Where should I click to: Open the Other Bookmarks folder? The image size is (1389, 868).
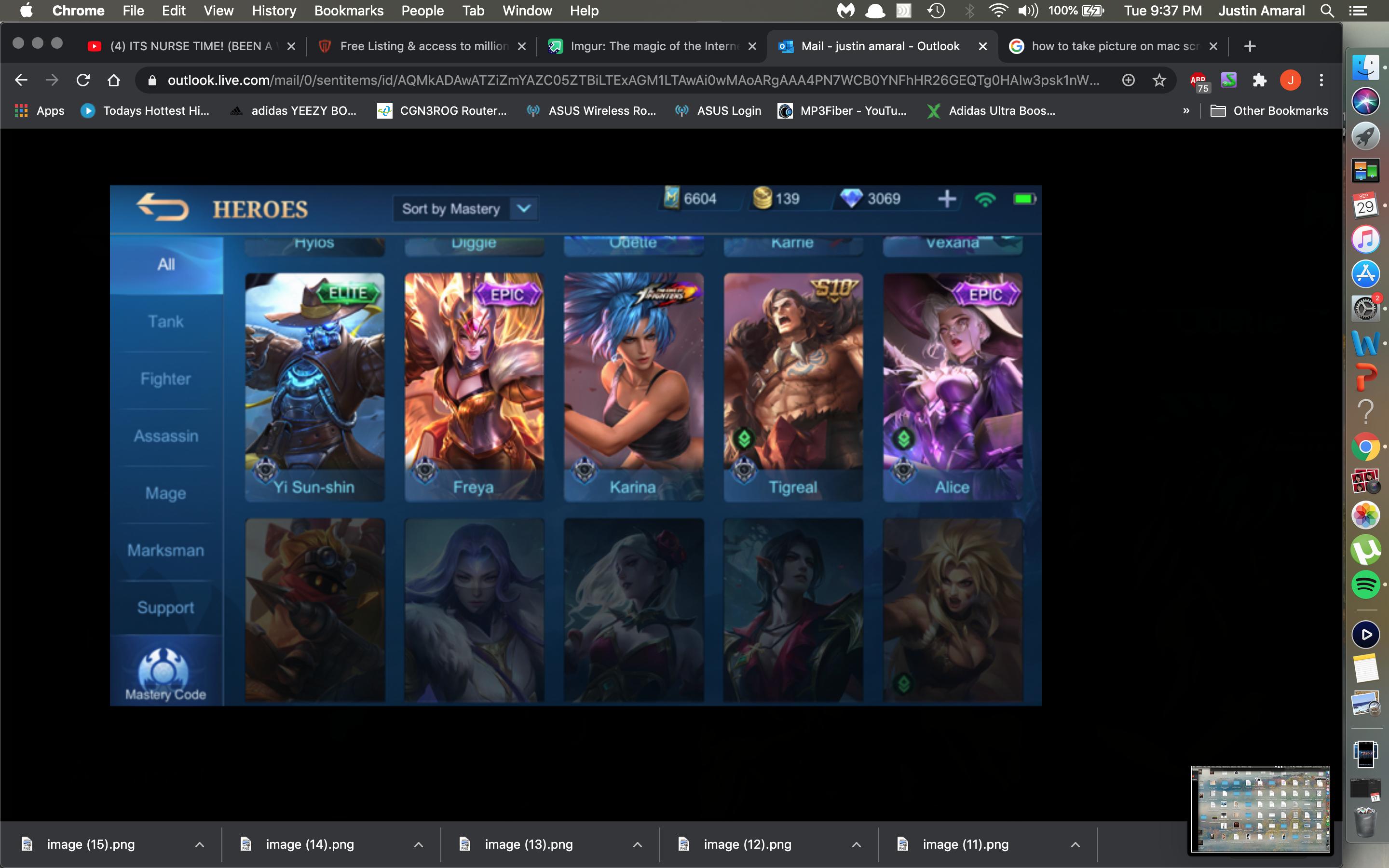point(1269,111)
